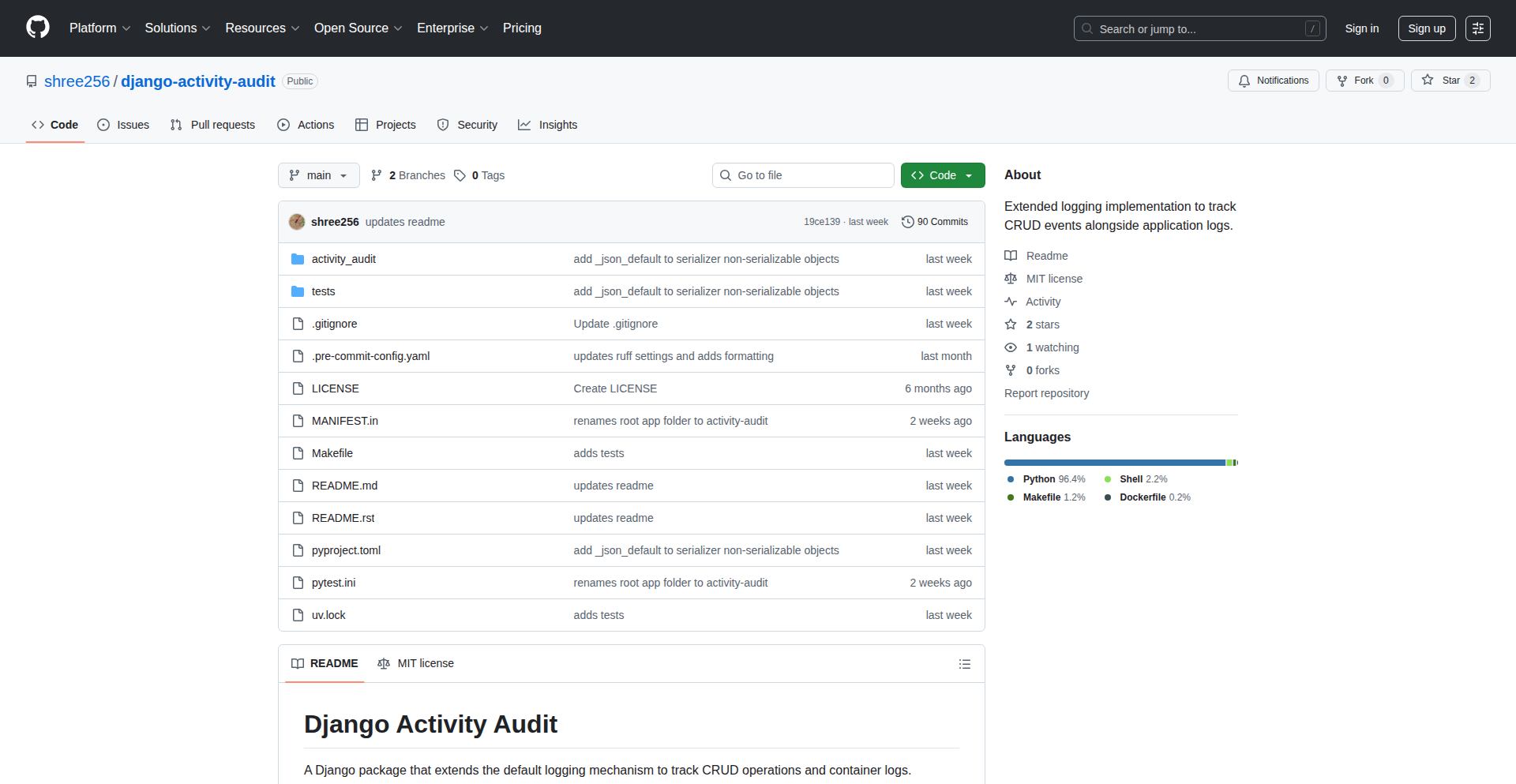The image size is (1516, 784).
Task: Click the Go to file search field
Action: 803,175
